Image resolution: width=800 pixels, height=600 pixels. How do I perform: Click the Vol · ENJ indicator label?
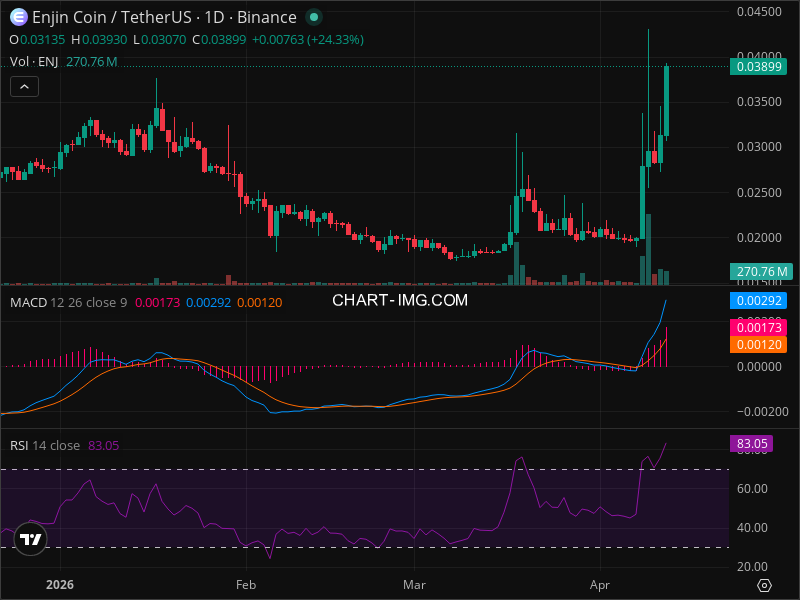[34, 62]
